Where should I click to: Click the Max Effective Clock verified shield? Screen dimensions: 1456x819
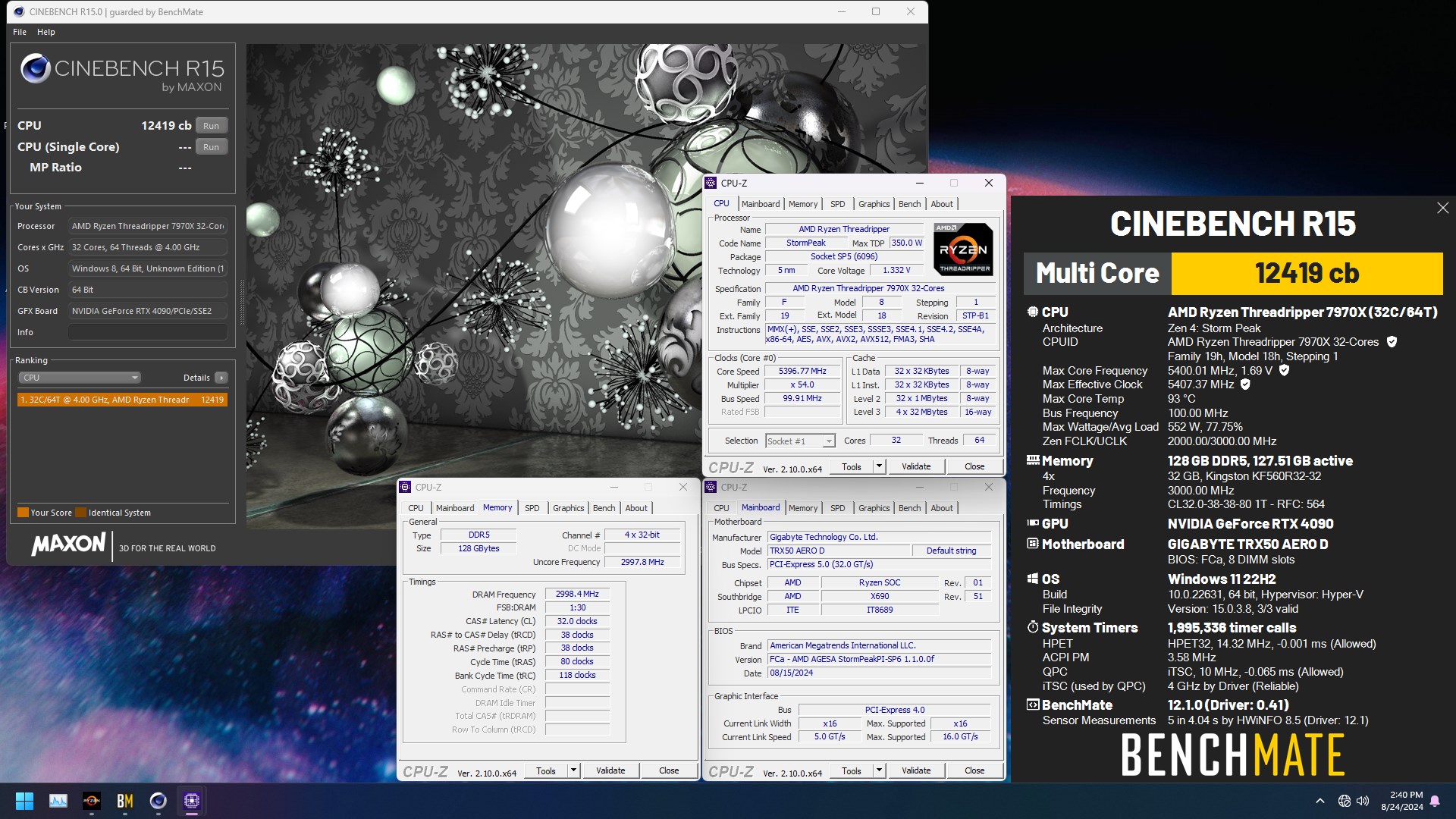1245,384
